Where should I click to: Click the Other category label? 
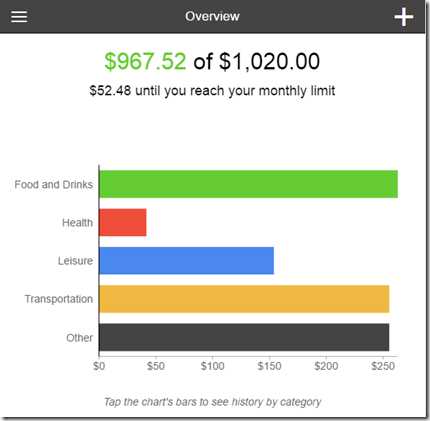[x=79, y=338]
